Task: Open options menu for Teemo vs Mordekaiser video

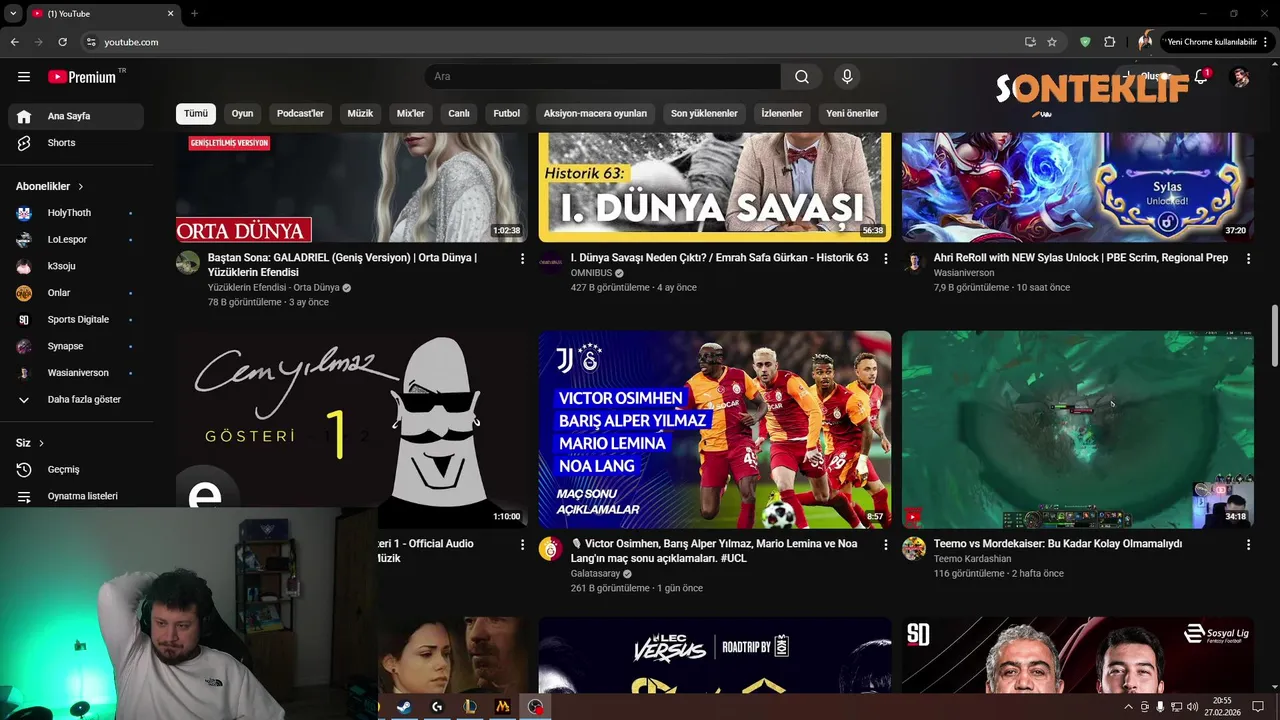Action: coord(1248,545)
